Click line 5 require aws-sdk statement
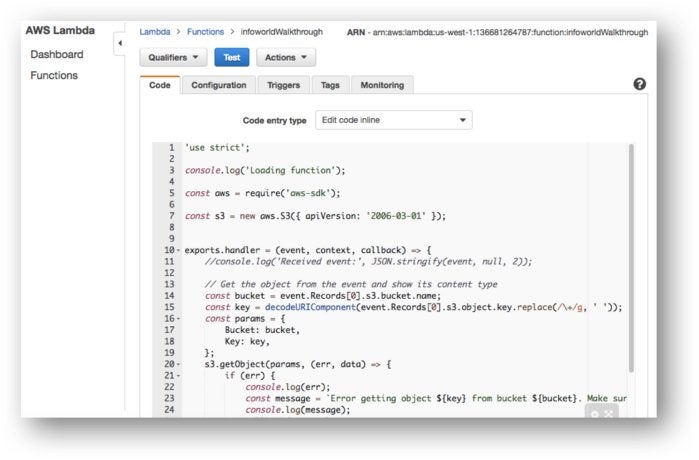The height and width of the screenshot is (460, 699). (263, 193)
